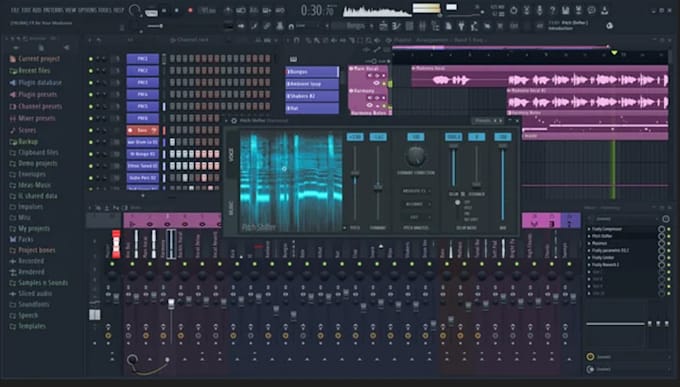
Task: Mute the Bass channel green LED
Action: (91, 130)
